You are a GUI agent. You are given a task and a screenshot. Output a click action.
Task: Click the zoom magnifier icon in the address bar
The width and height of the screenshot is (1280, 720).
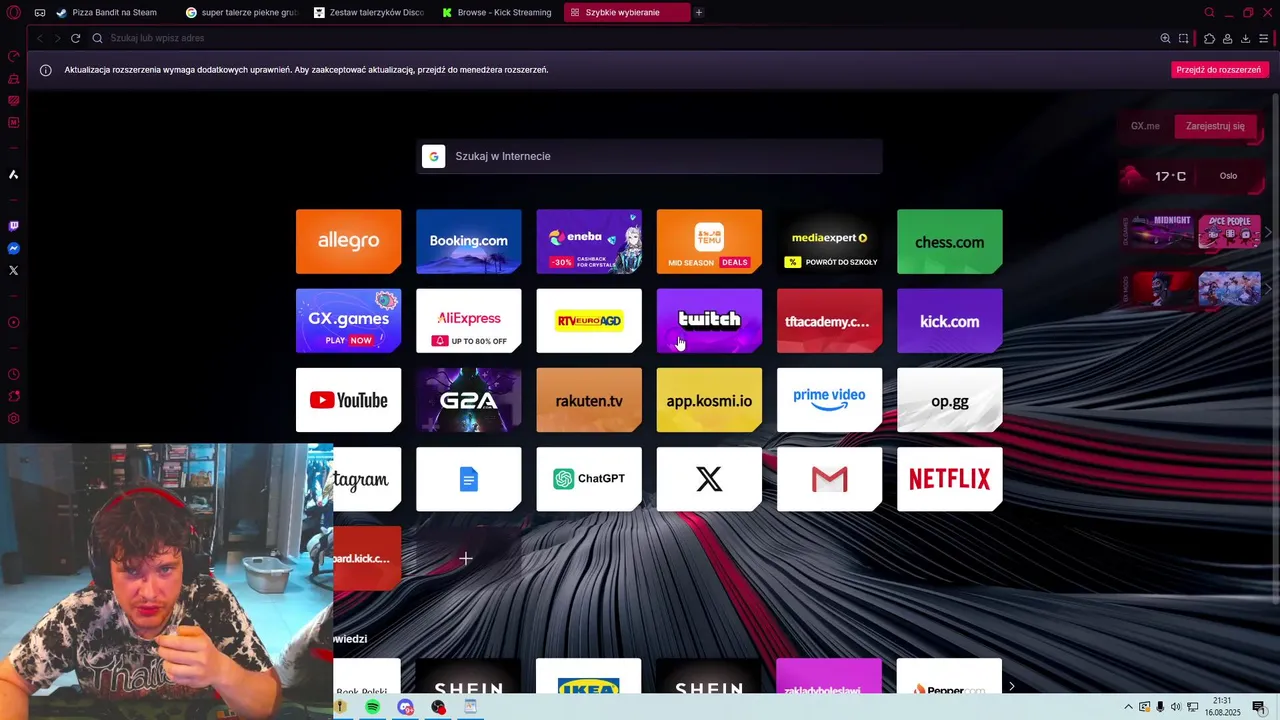coord(1165,38)
